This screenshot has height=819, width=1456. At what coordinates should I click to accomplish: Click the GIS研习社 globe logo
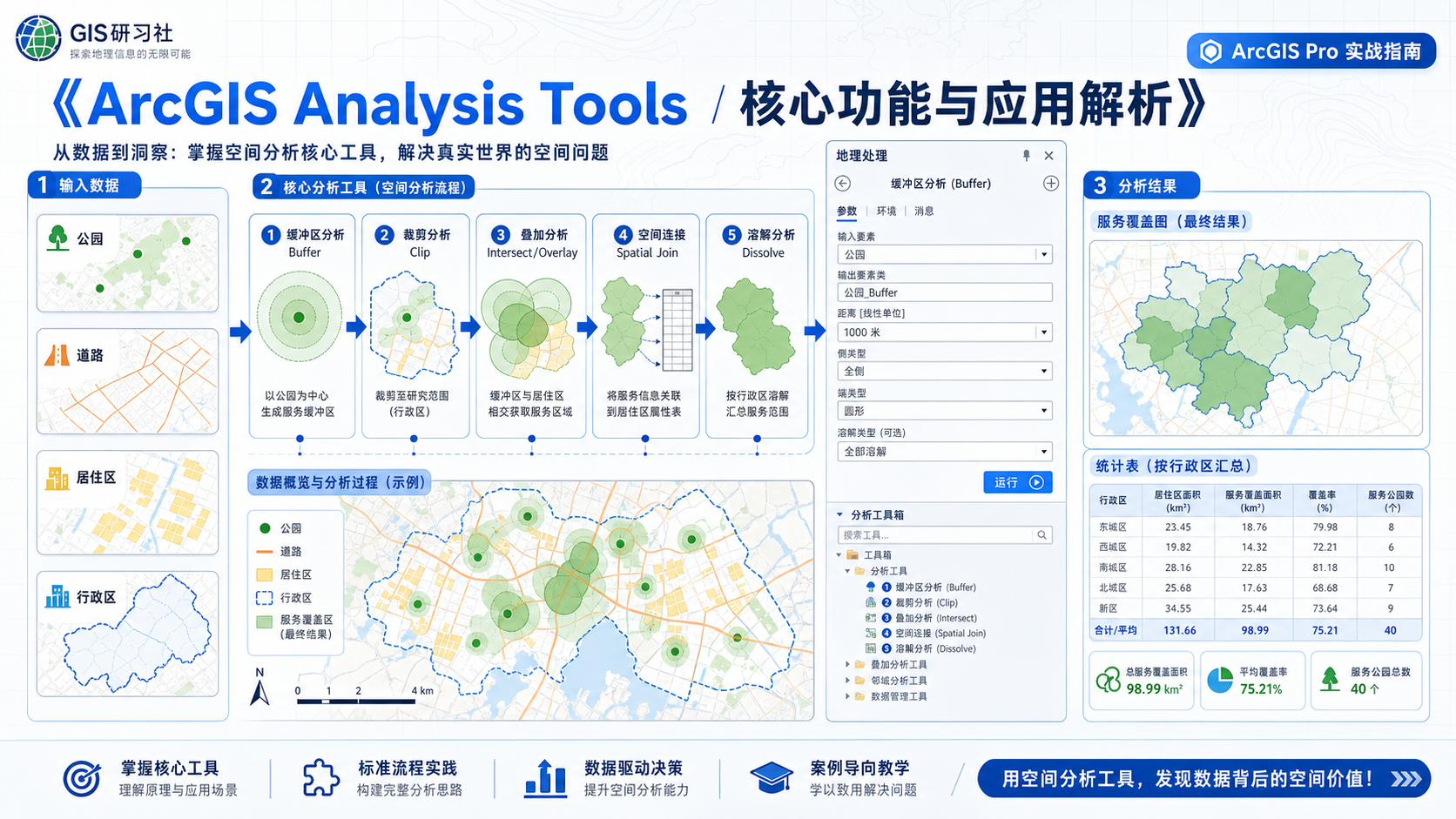tap(38, 37)
